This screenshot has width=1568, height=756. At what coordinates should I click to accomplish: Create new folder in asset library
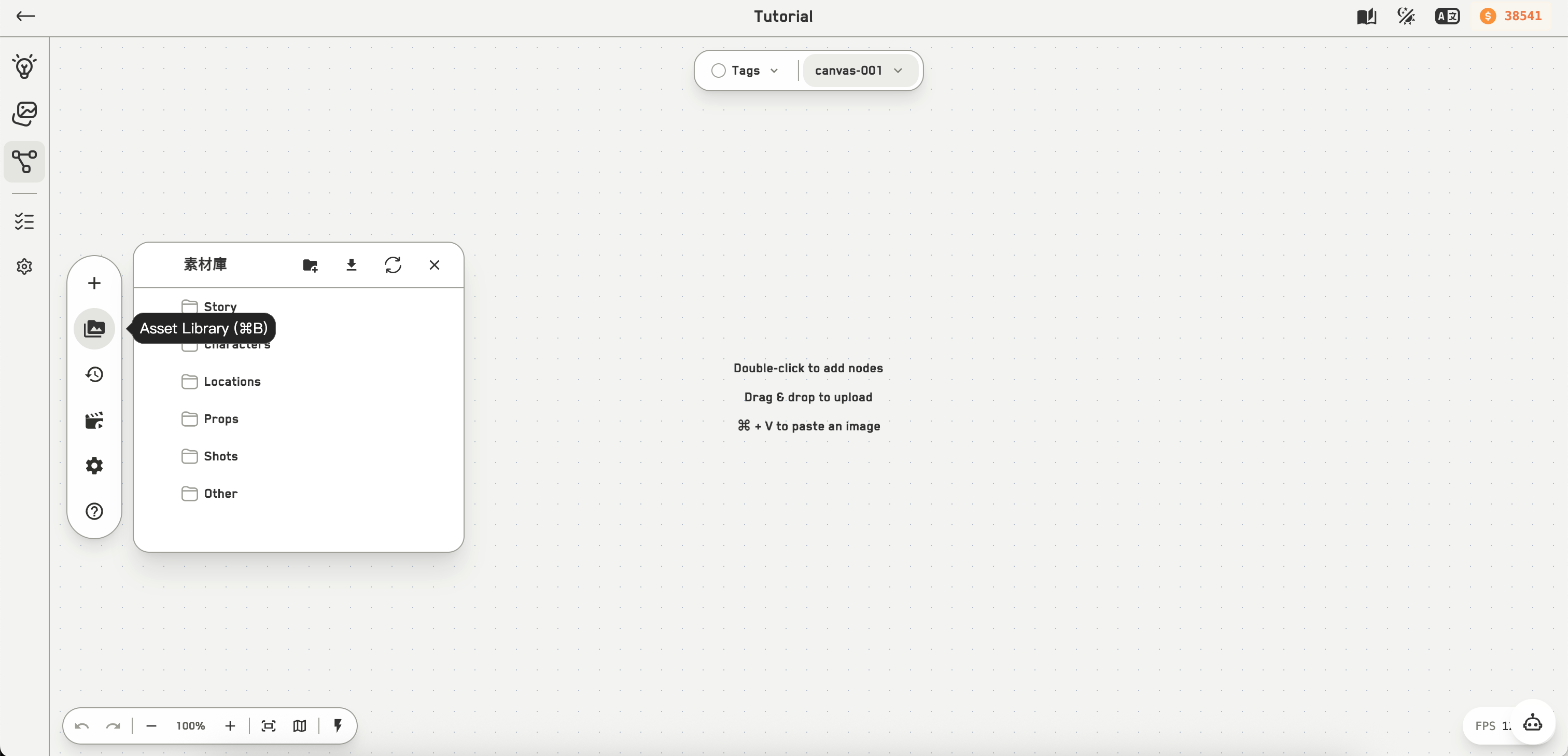click(x=311, y=265)
